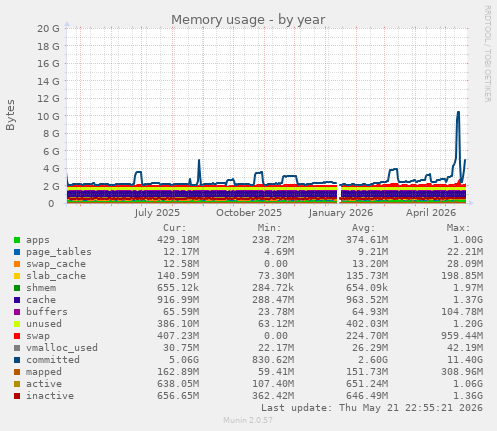Screen dimensions: 497x431
Task: Click the indigo cache legend swatch
Action: [x=17, y=300]
